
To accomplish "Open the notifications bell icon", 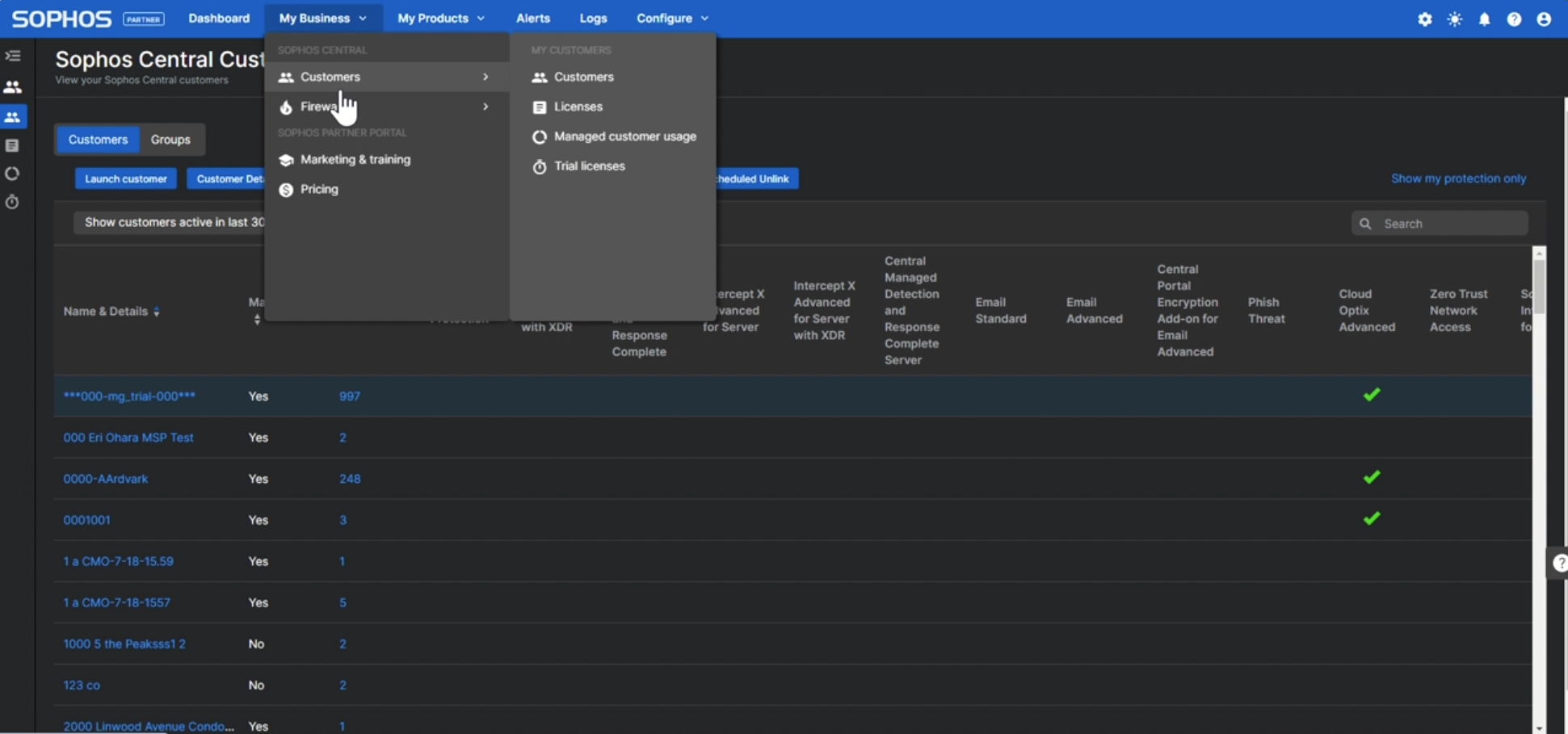I will [x=1484, y=19].
